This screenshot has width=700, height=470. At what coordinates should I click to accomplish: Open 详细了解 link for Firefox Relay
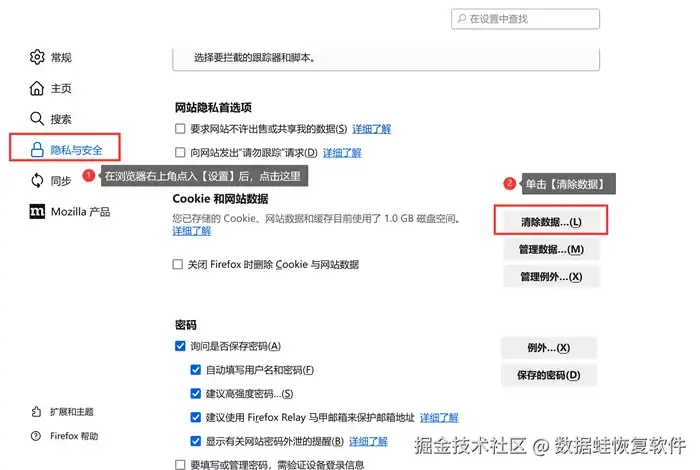coord(439,417)
